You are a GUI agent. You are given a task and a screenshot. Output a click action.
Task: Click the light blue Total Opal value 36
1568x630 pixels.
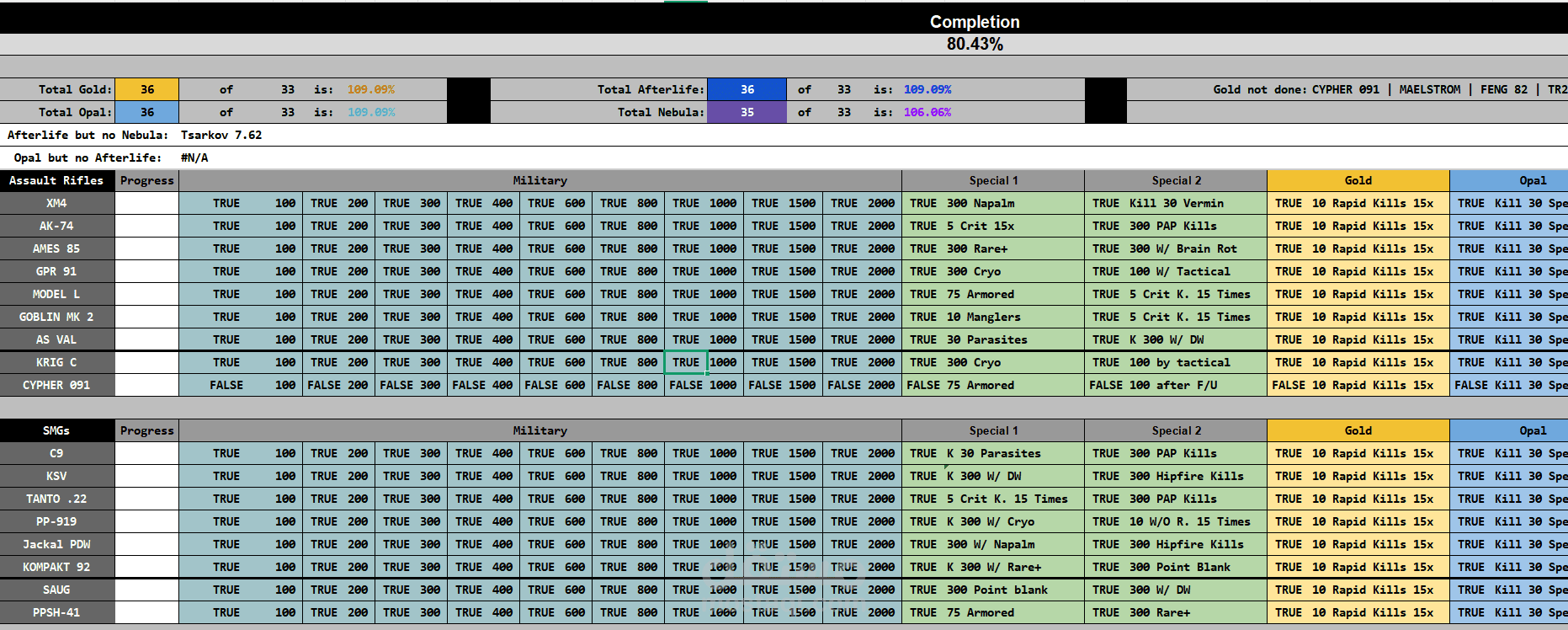[146, 112]
